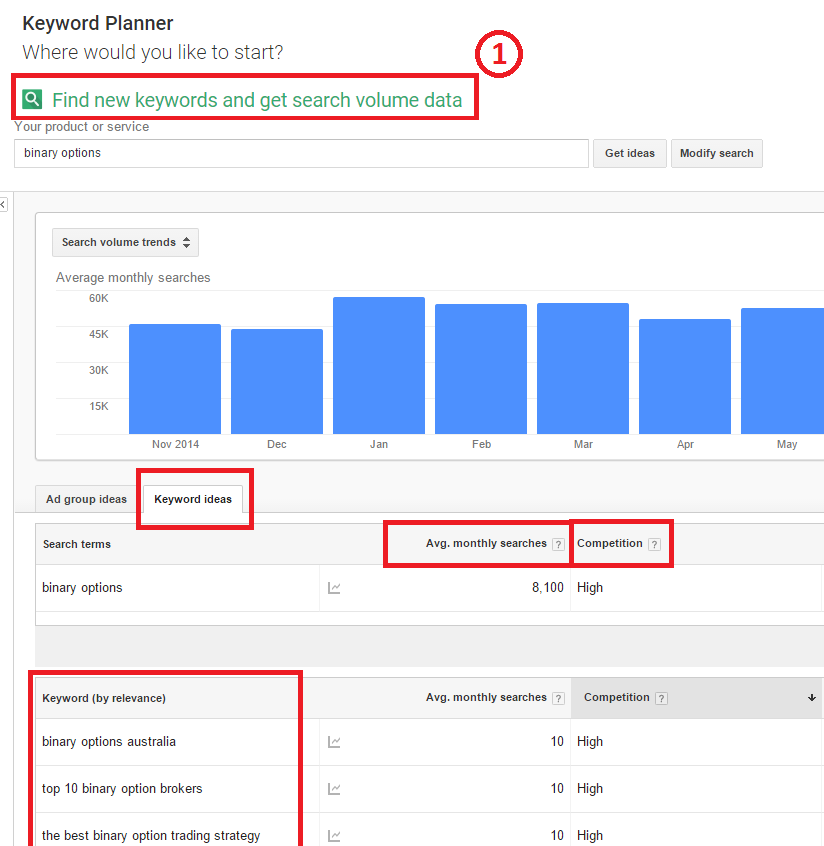The height and width of the screenshot is (846, 824).
Task: Open trend chart icon for top 10 binary option brokers
Action: (334, 789)
